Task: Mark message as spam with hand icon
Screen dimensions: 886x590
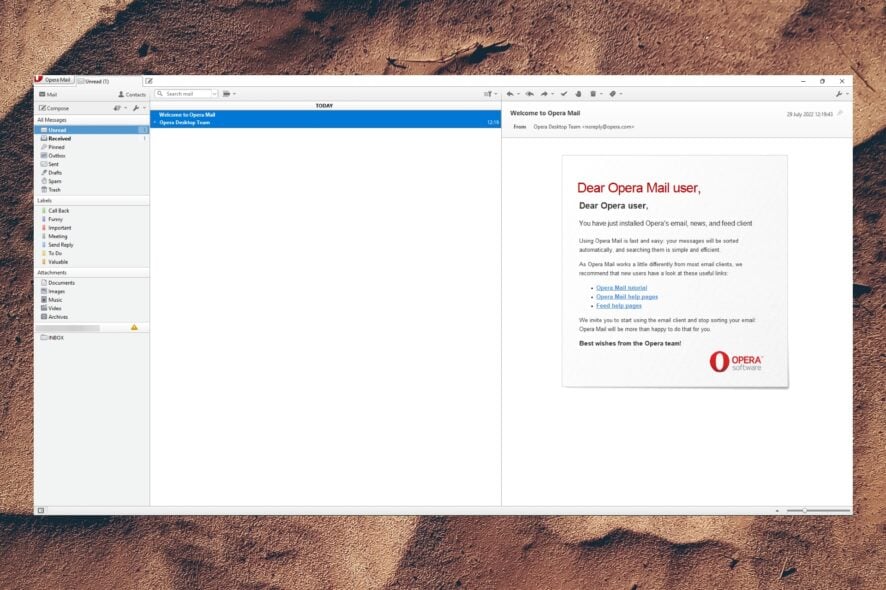Action: pyautogui.click(x=578, y=94)
